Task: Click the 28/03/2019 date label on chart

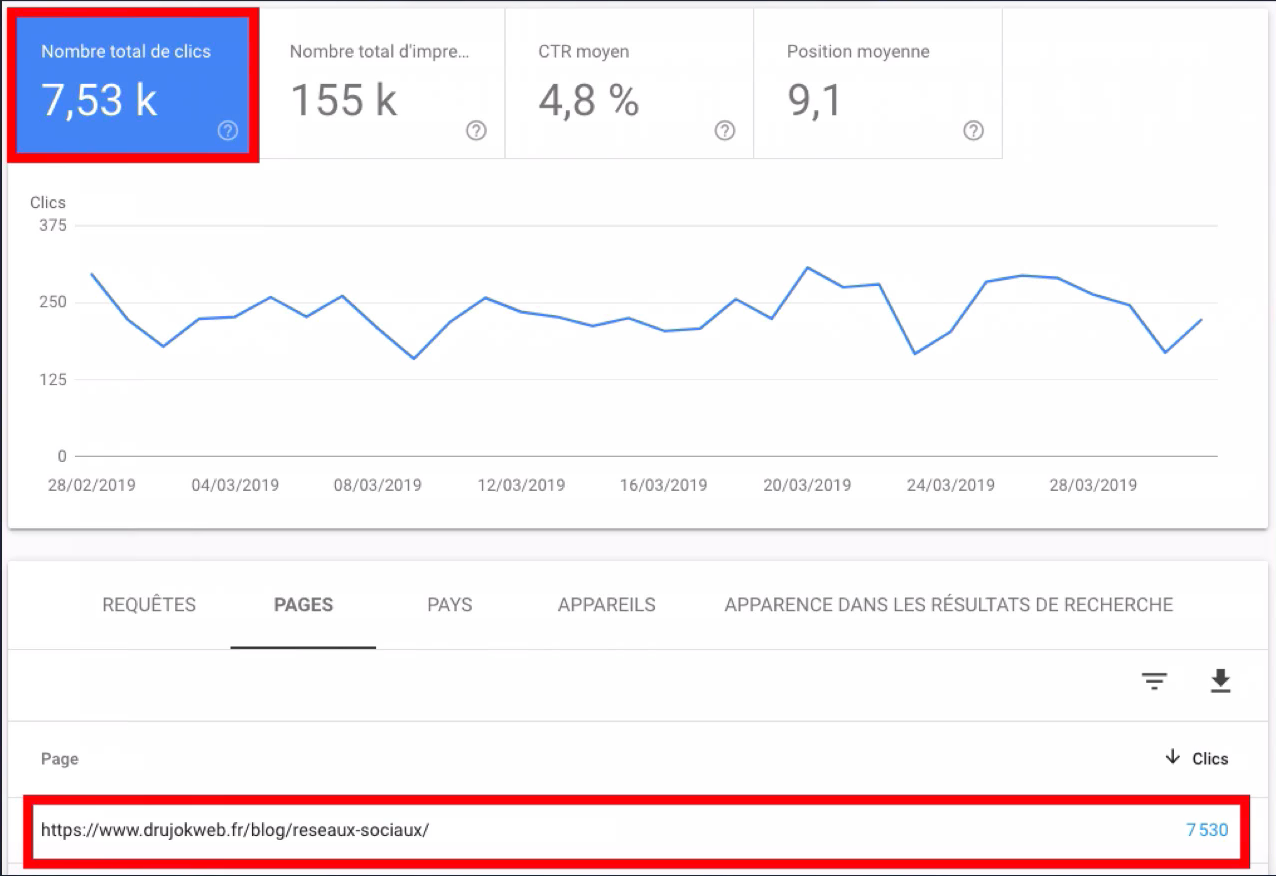Action: point(1093,485)
